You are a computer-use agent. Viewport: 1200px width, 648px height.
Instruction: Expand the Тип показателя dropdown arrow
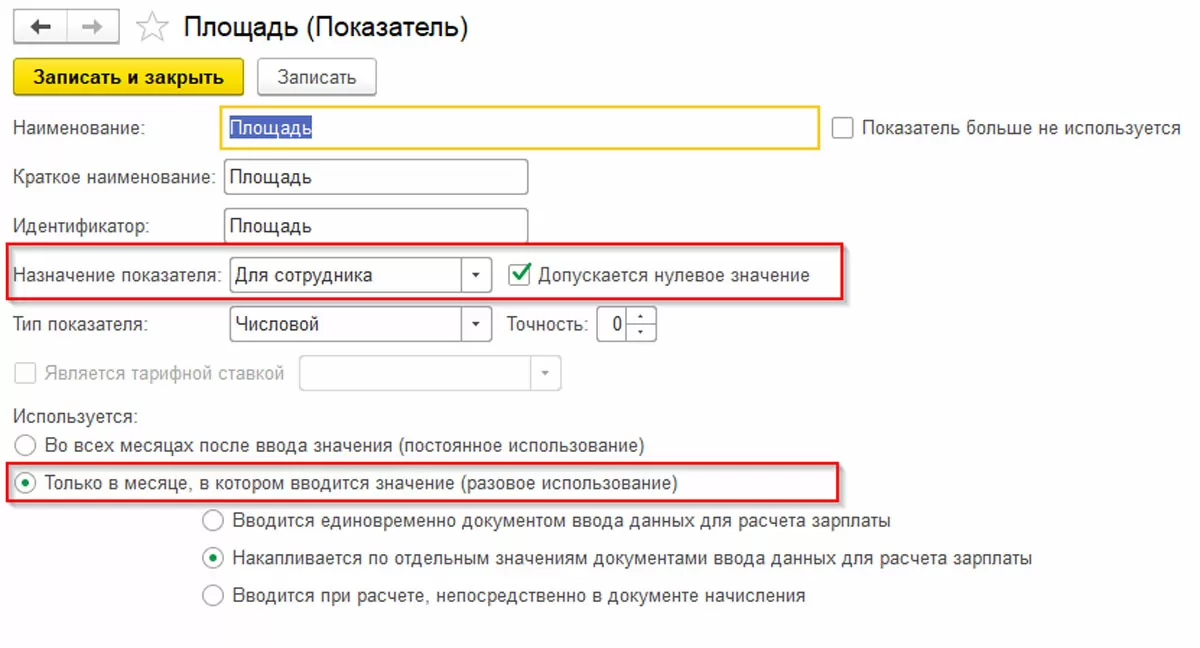click(476, 324)
